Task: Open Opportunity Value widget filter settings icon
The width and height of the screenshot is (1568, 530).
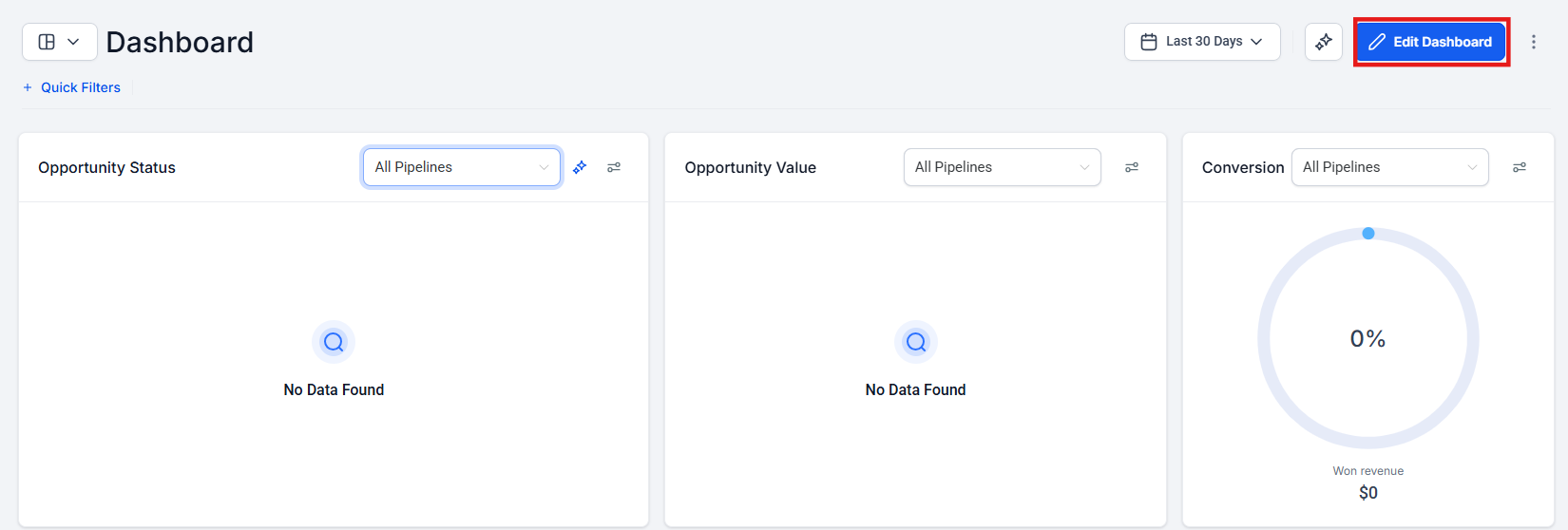Action: click(1132, 167)
